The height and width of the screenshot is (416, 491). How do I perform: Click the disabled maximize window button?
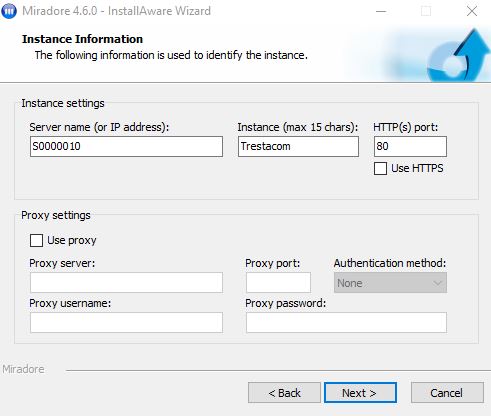(x=426, y=11)
